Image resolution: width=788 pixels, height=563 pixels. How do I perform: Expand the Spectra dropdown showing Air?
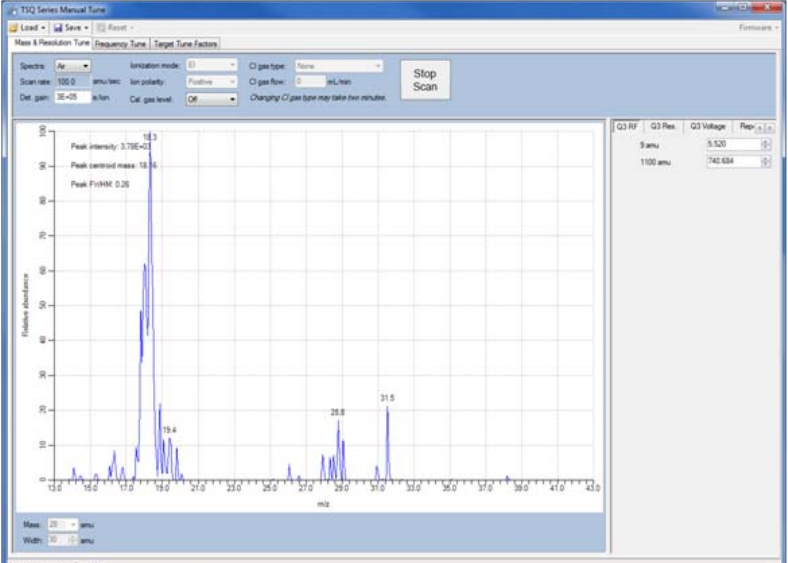coord(72,65)
